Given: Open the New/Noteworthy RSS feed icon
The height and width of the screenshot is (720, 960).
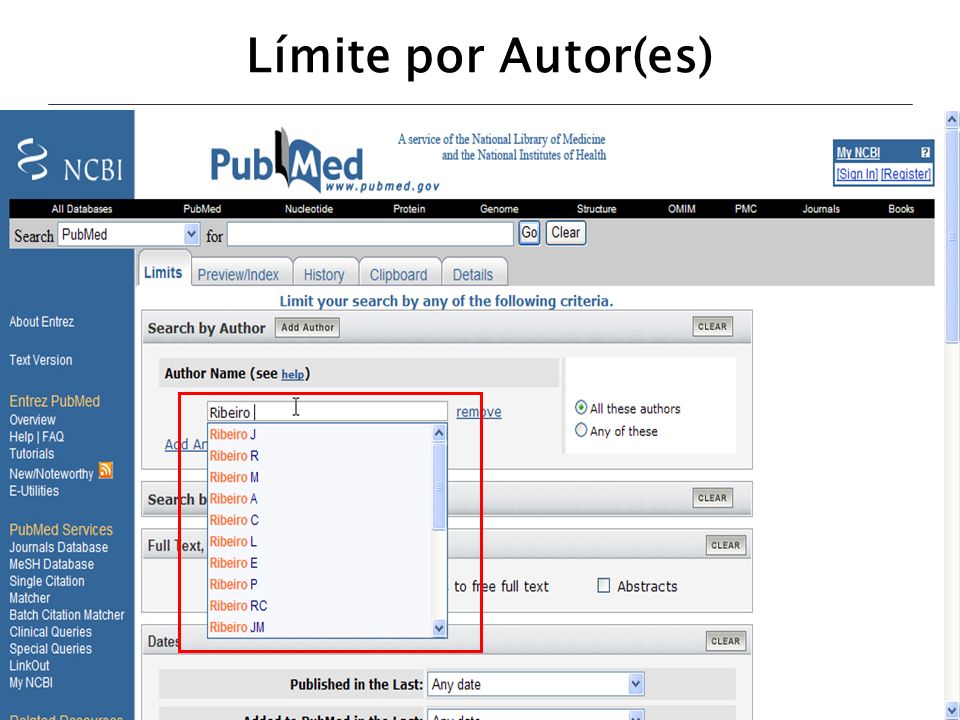Looking at the screenshot, I should (106, 470).
